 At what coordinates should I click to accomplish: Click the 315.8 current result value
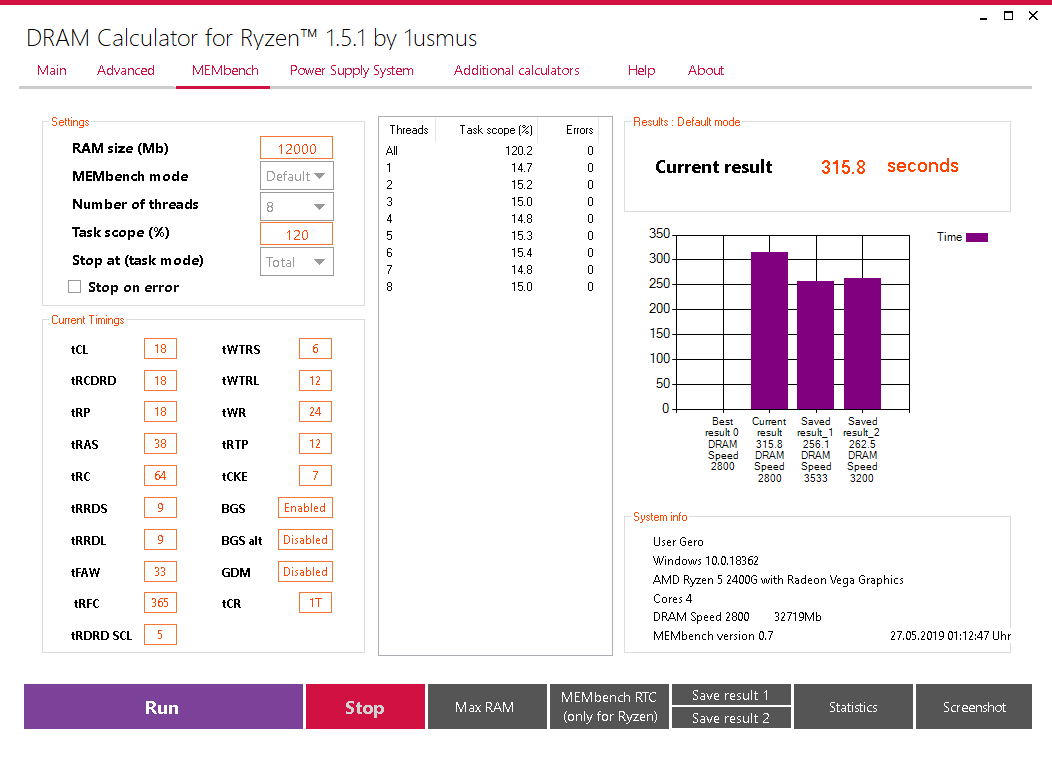tap(843, 167)
